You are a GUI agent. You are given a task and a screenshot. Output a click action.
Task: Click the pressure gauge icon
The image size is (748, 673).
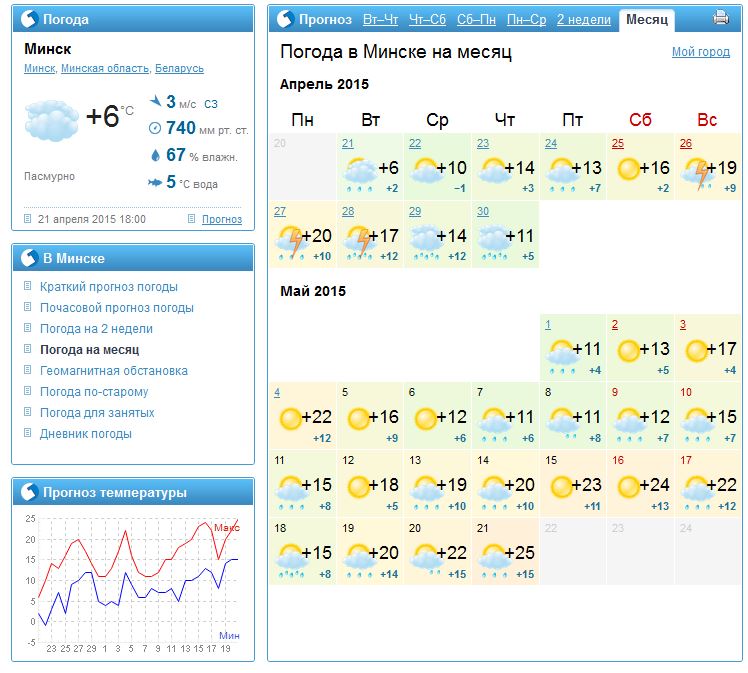point(155,128)
